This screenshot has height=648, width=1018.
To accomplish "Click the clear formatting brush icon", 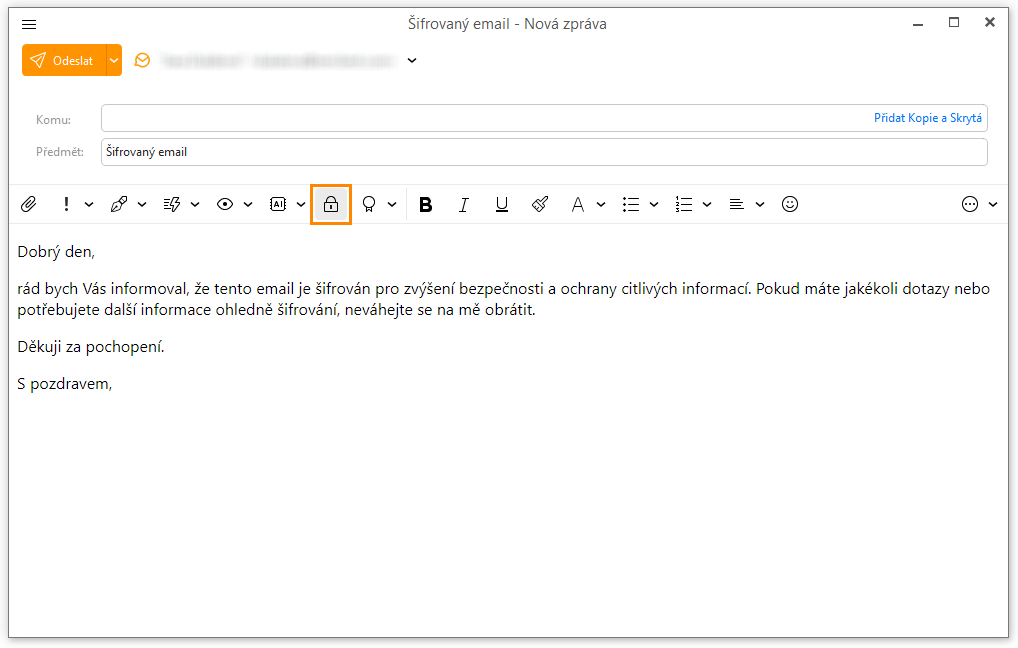I will point(540,204).
